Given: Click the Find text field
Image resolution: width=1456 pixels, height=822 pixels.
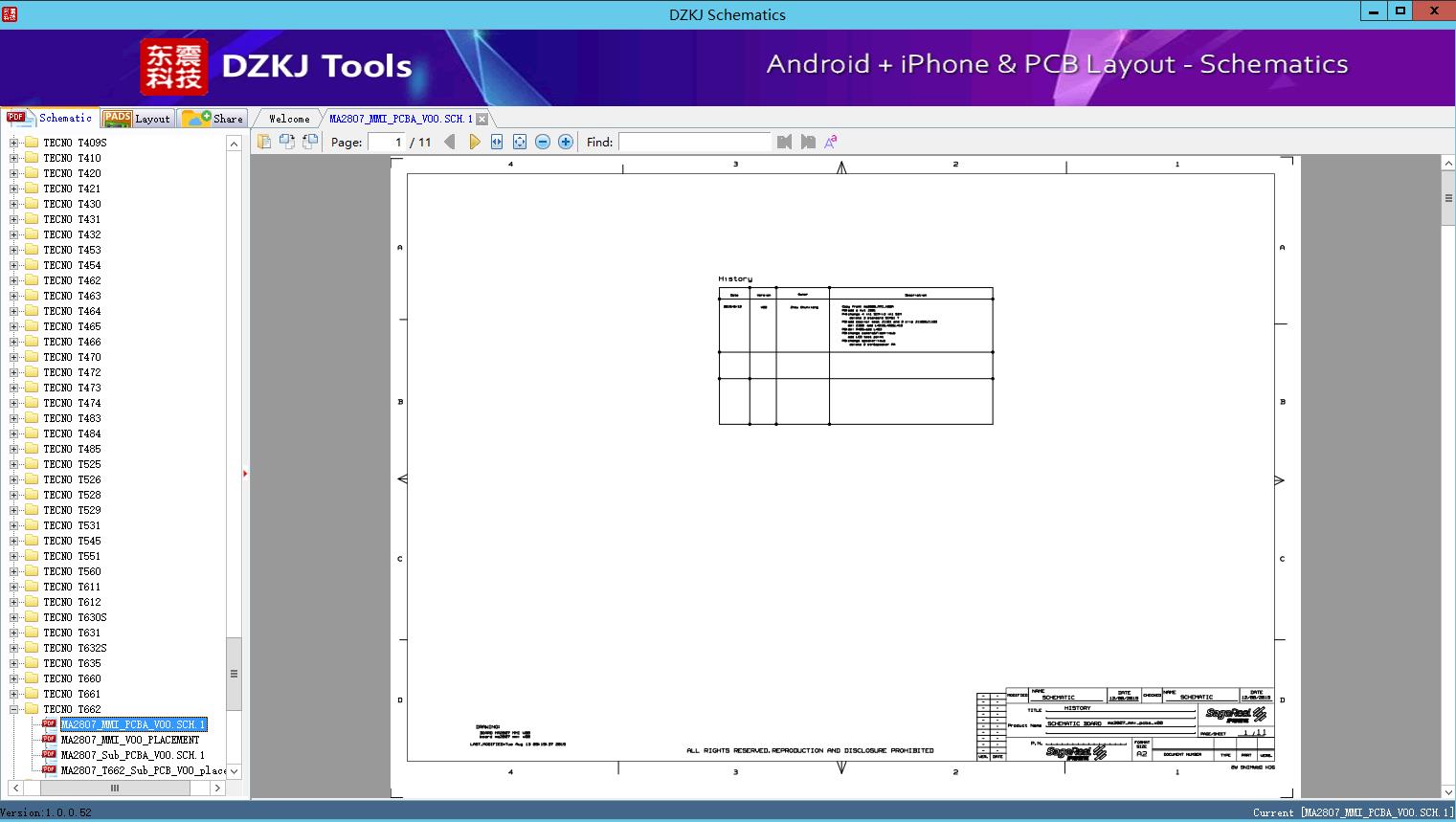Looking at the screenshot, I should (695, 142).
